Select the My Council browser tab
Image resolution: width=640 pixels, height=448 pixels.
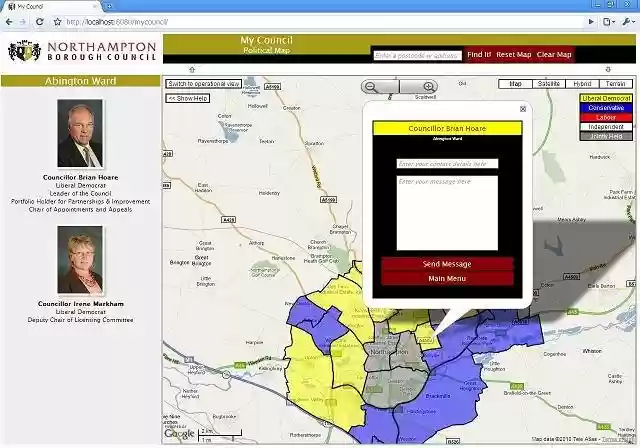click(x=51, y=6)
